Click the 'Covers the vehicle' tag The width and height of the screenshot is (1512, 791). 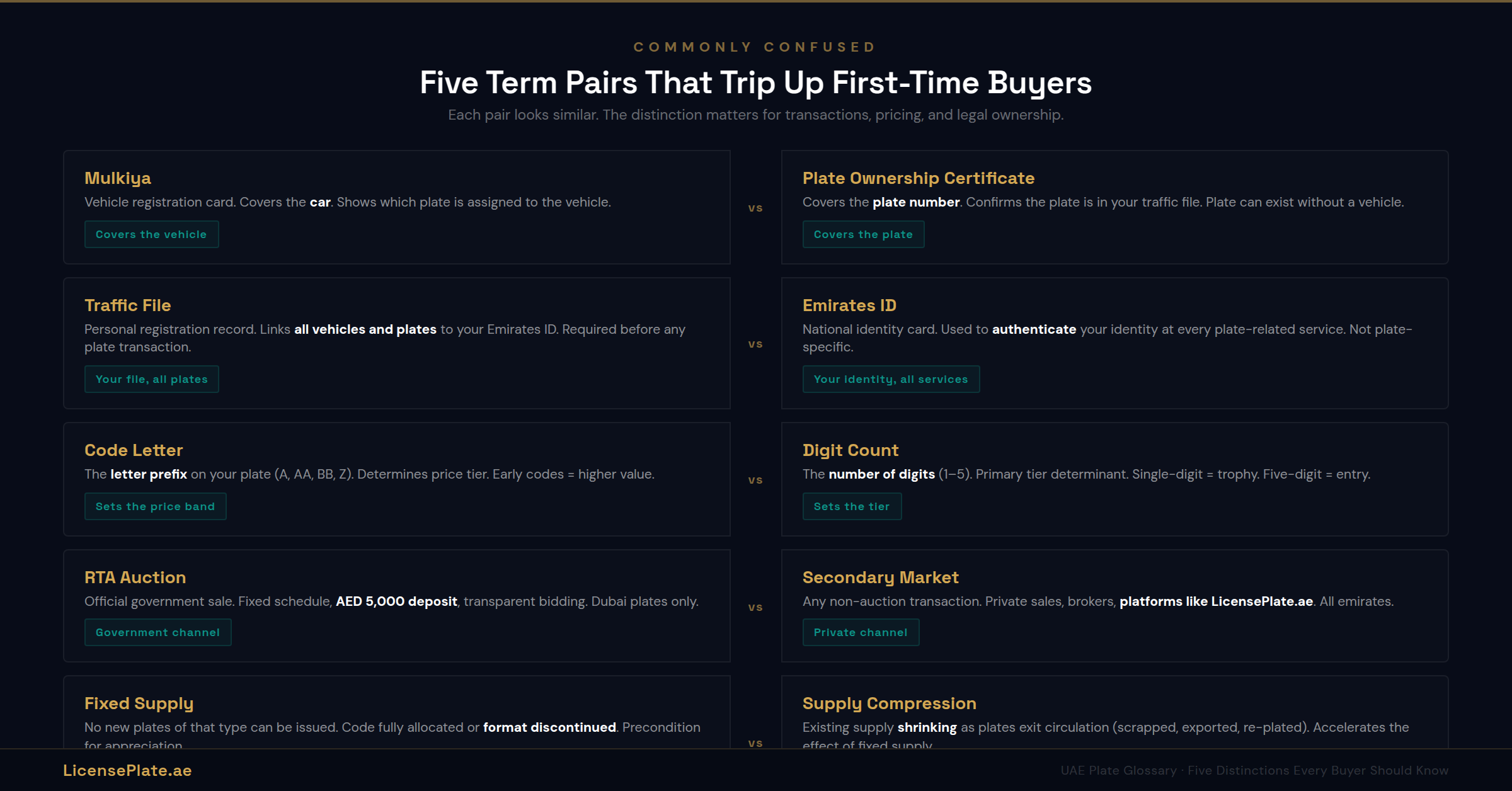151,234
